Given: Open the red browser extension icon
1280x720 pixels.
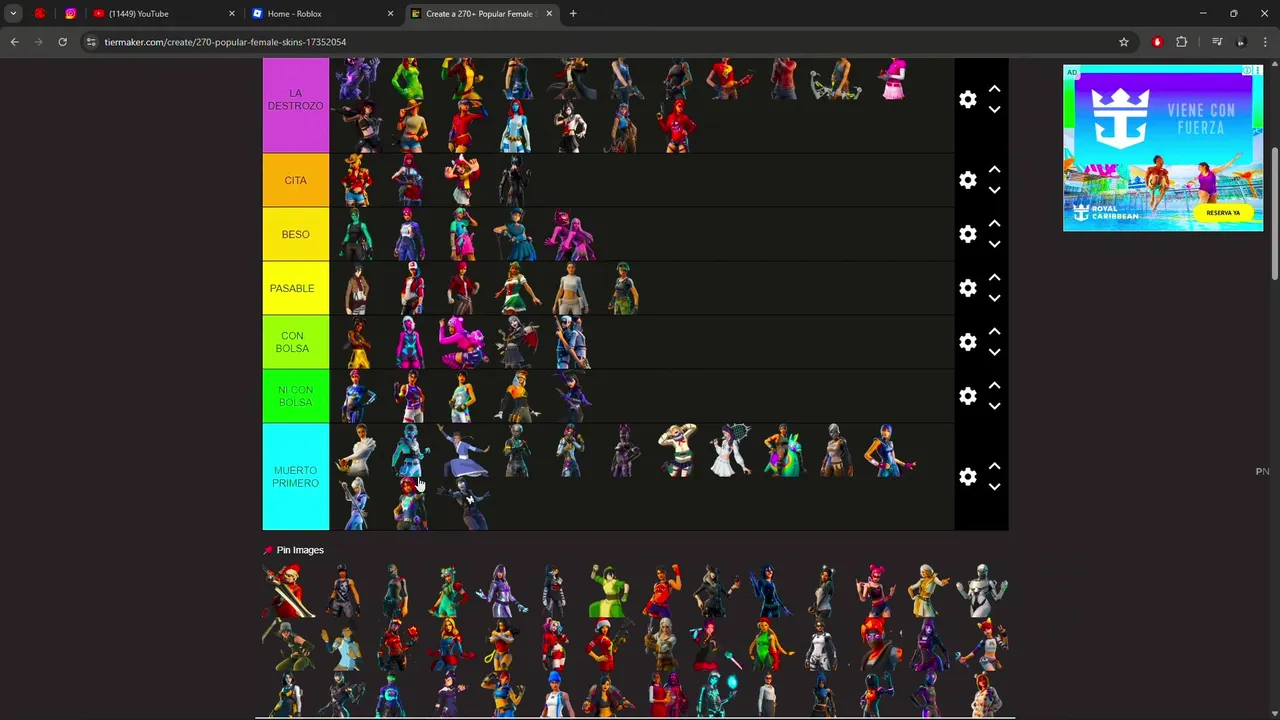Looking at the screenshot, I should pyautogui.click(x=1157, y=42).
